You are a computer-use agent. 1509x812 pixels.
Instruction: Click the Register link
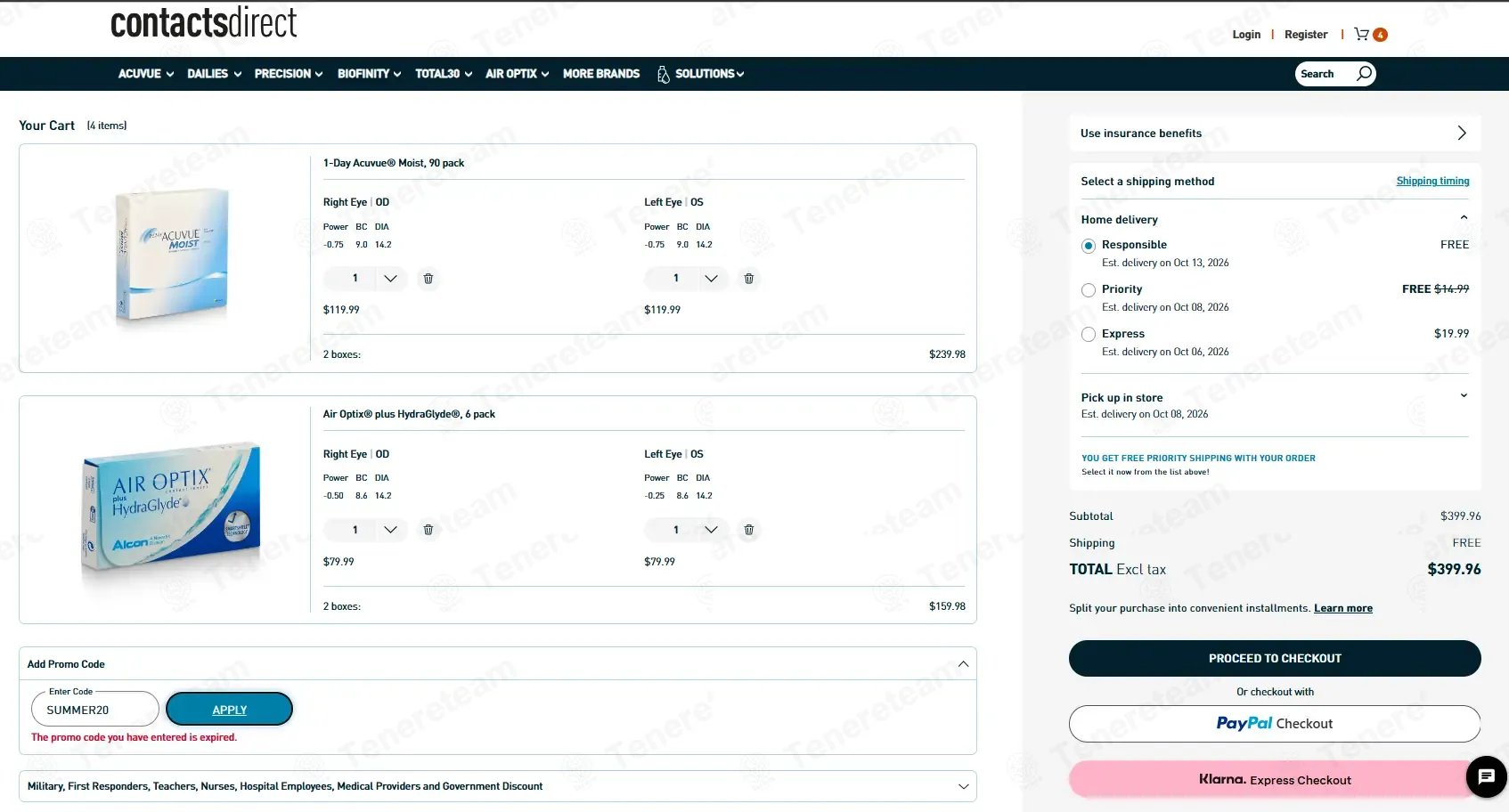click(1306, 35)
